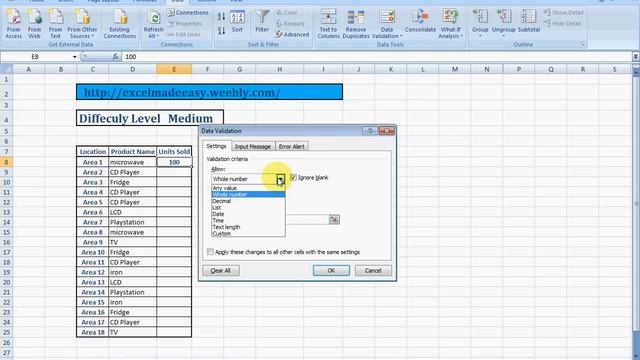Click the dialog help question mark
This screenshot has width=640, height=360.
pyautogui.click(x=370, y=131)
